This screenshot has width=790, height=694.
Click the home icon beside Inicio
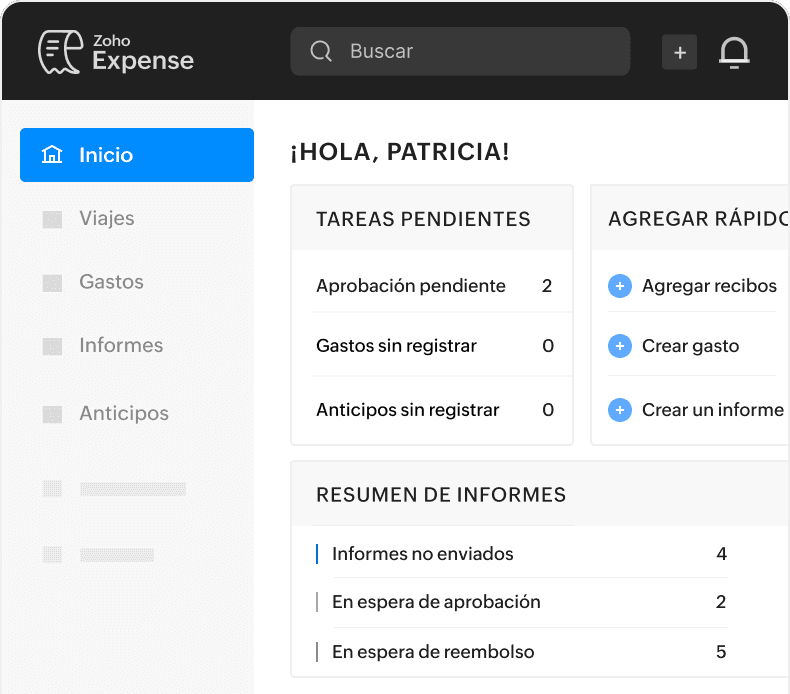coord(52,154)
